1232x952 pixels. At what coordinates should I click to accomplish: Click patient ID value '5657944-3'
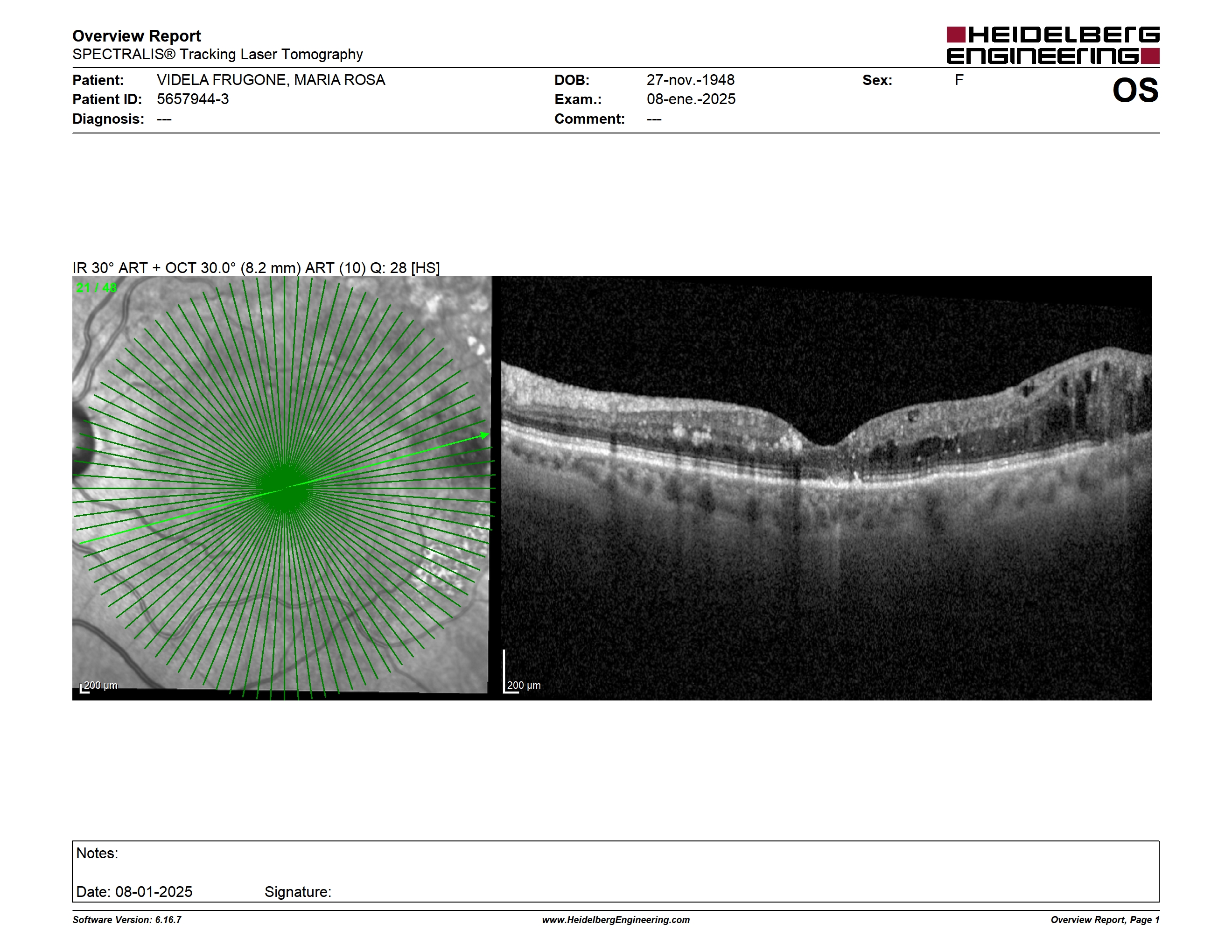(x=193, y=99)
